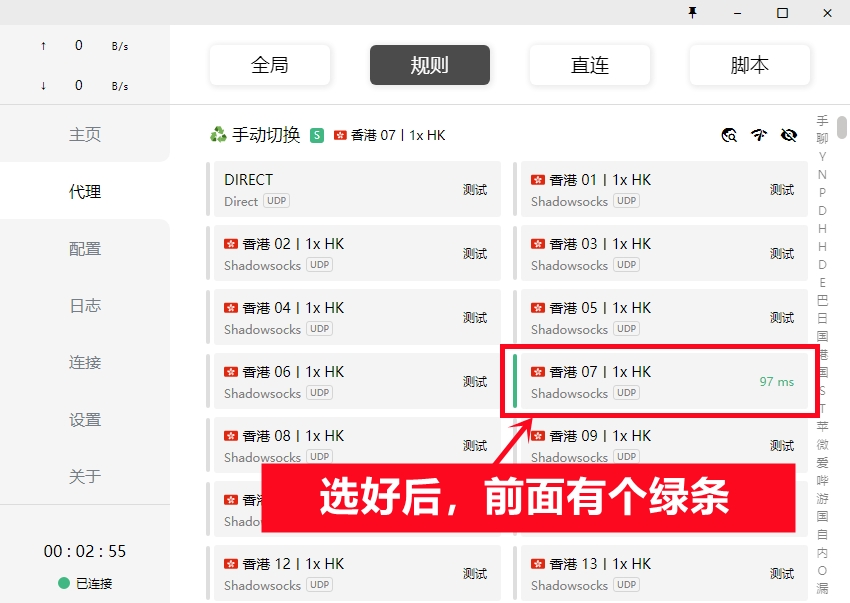850x603 pixels.
Task: Click 测试 on 香港 01 node
Action: click(x=782, y=190)
